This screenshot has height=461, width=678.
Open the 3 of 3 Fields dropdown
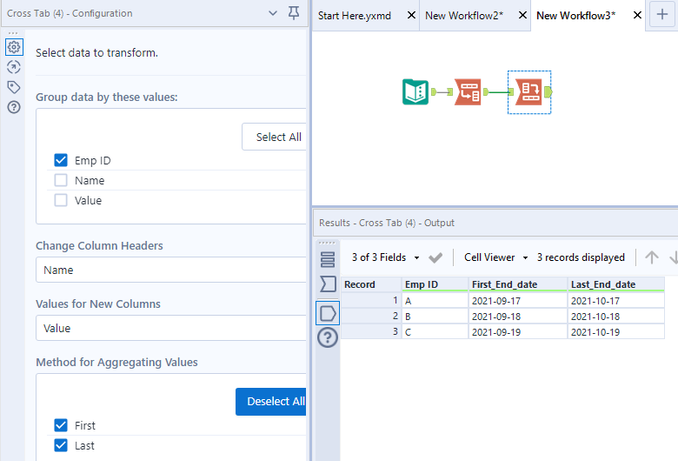click(385, 258)
